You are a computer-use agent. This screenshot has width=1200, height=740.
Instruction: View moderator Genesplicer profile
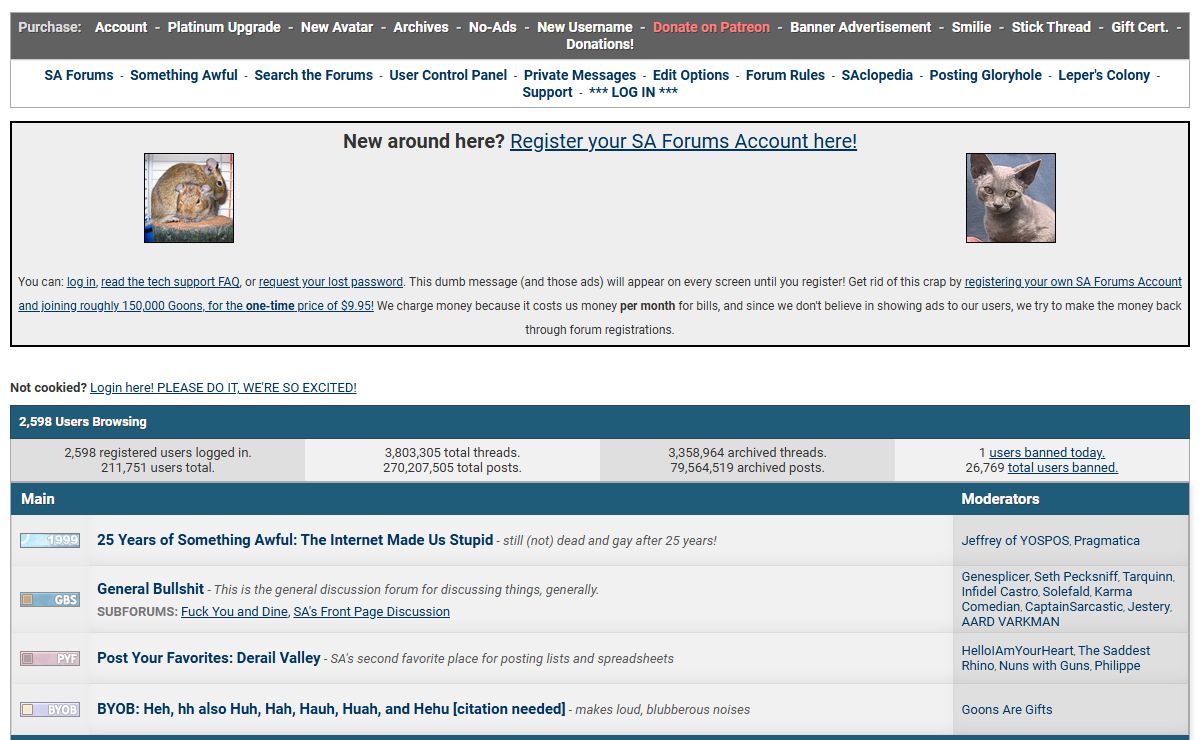click(995, 577)
